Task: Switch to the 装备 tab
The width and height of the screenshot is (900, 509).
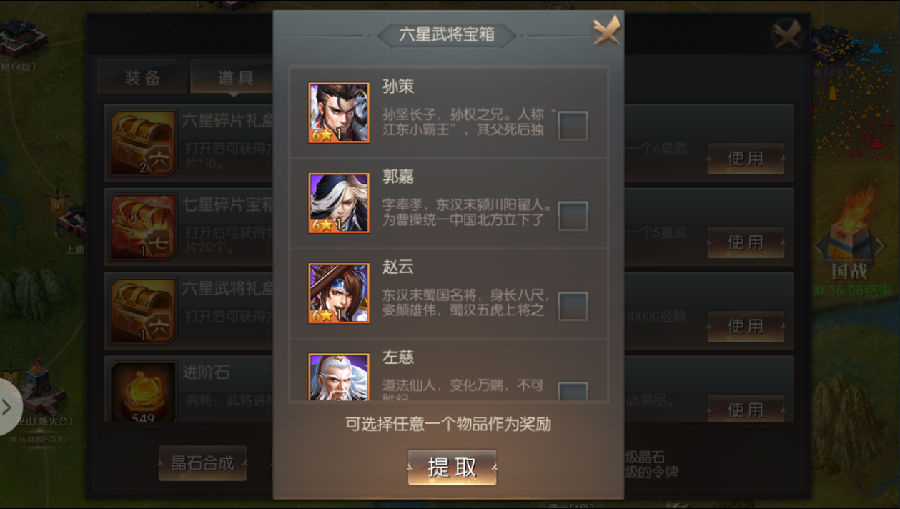Action: point(142,77)
